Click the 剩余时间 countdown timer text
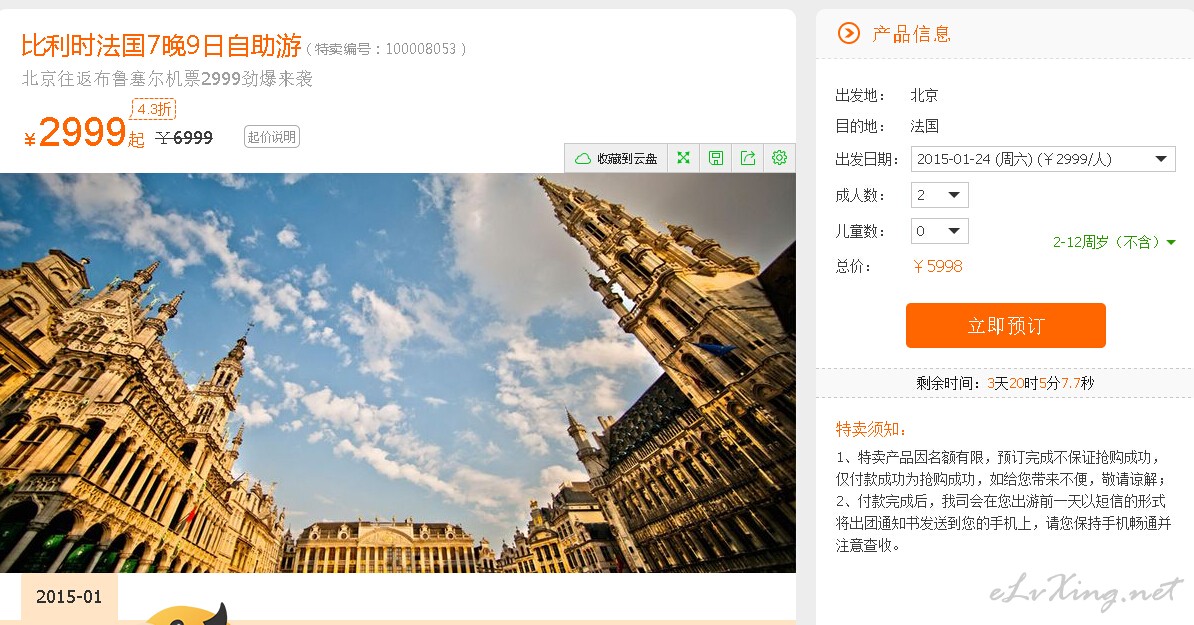 (x=1005, y=383)
